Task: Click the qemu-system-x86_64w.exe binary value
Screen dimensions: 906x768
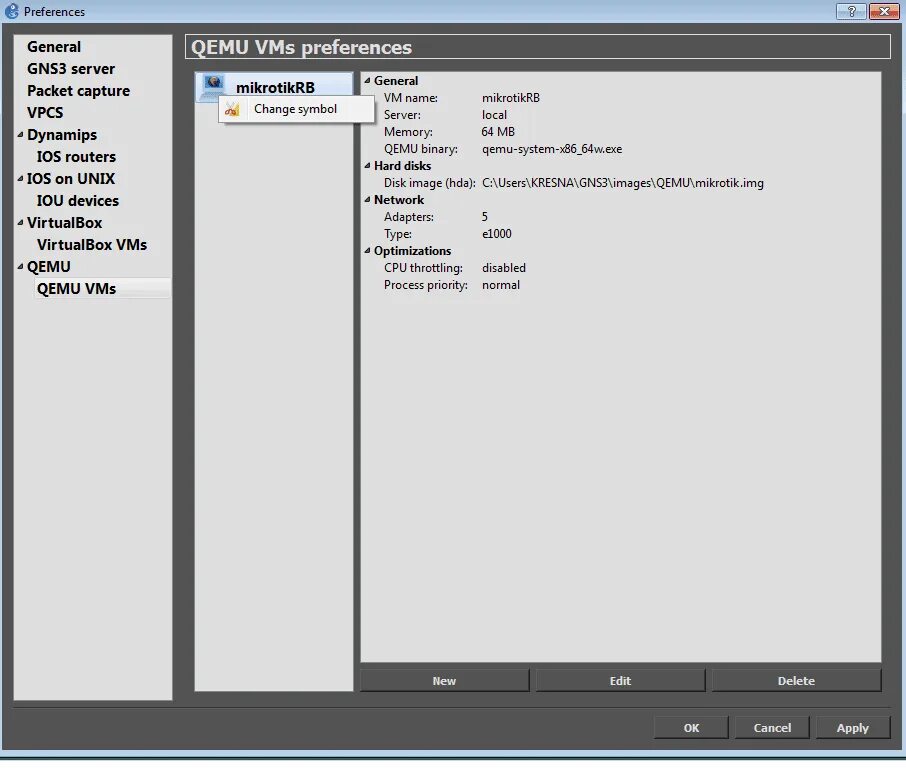Action: pyautogui.click(x=552, y=149)
